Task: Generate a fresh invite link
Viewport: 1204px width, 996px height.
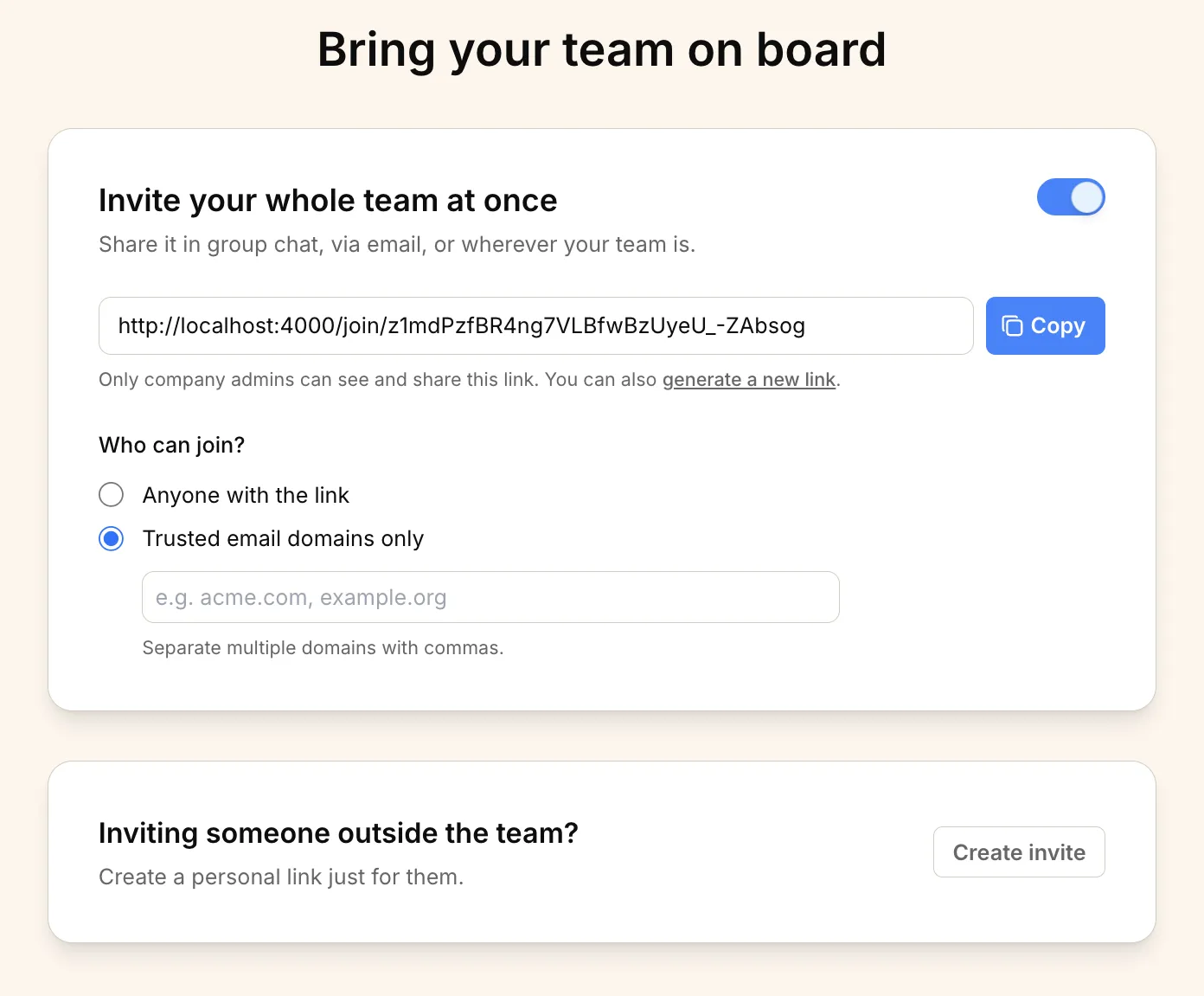Action: 749,379
